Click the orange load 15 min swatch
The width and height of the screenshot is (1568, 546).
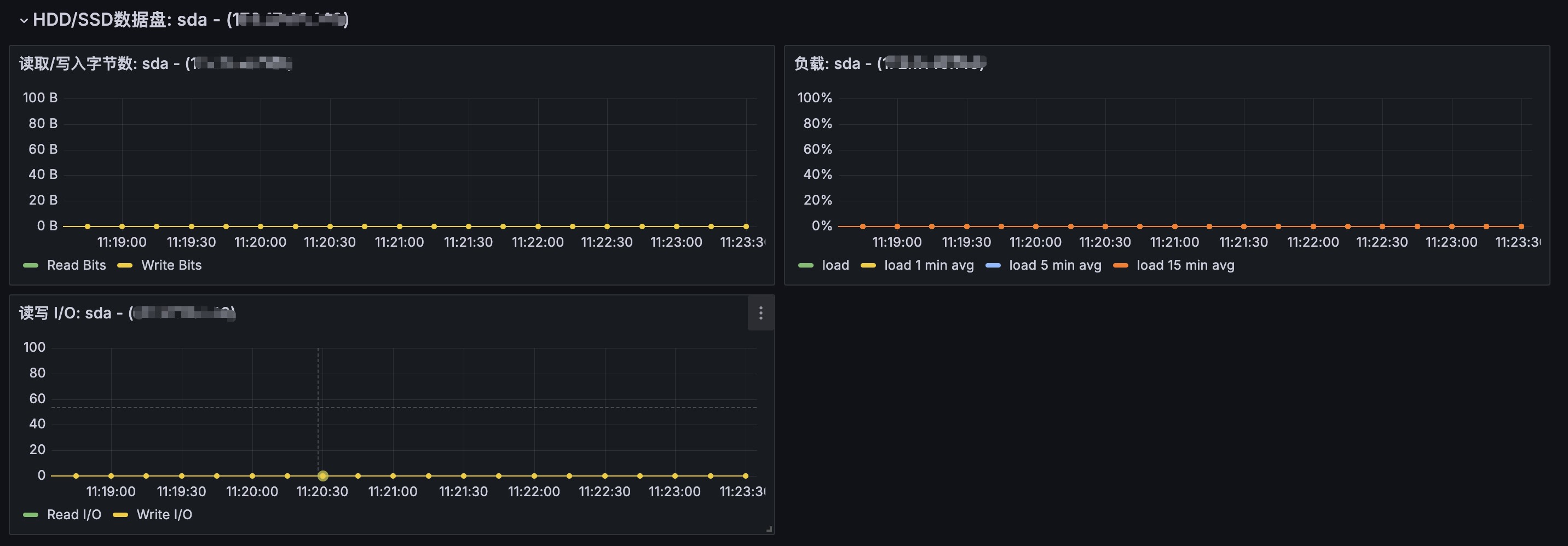point(1120,266)
